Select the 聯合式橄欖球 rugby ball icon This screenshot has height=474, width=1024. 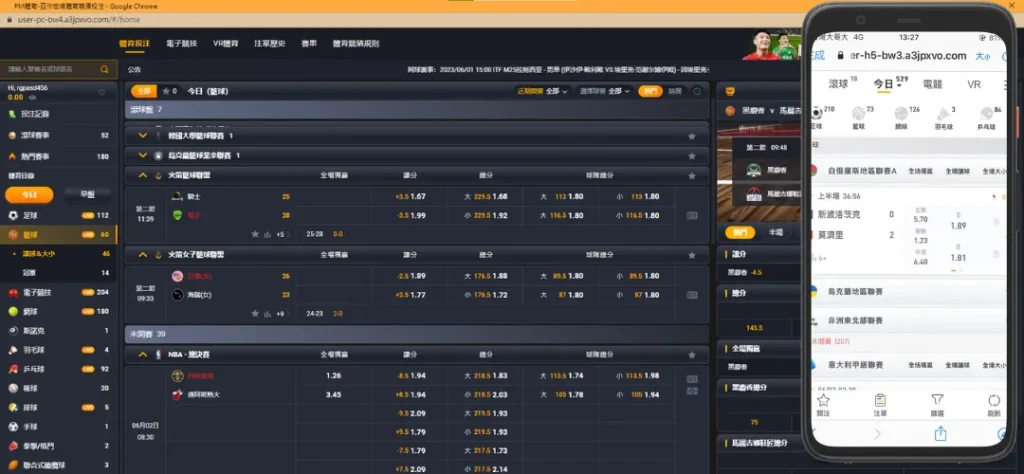(12, 465)
